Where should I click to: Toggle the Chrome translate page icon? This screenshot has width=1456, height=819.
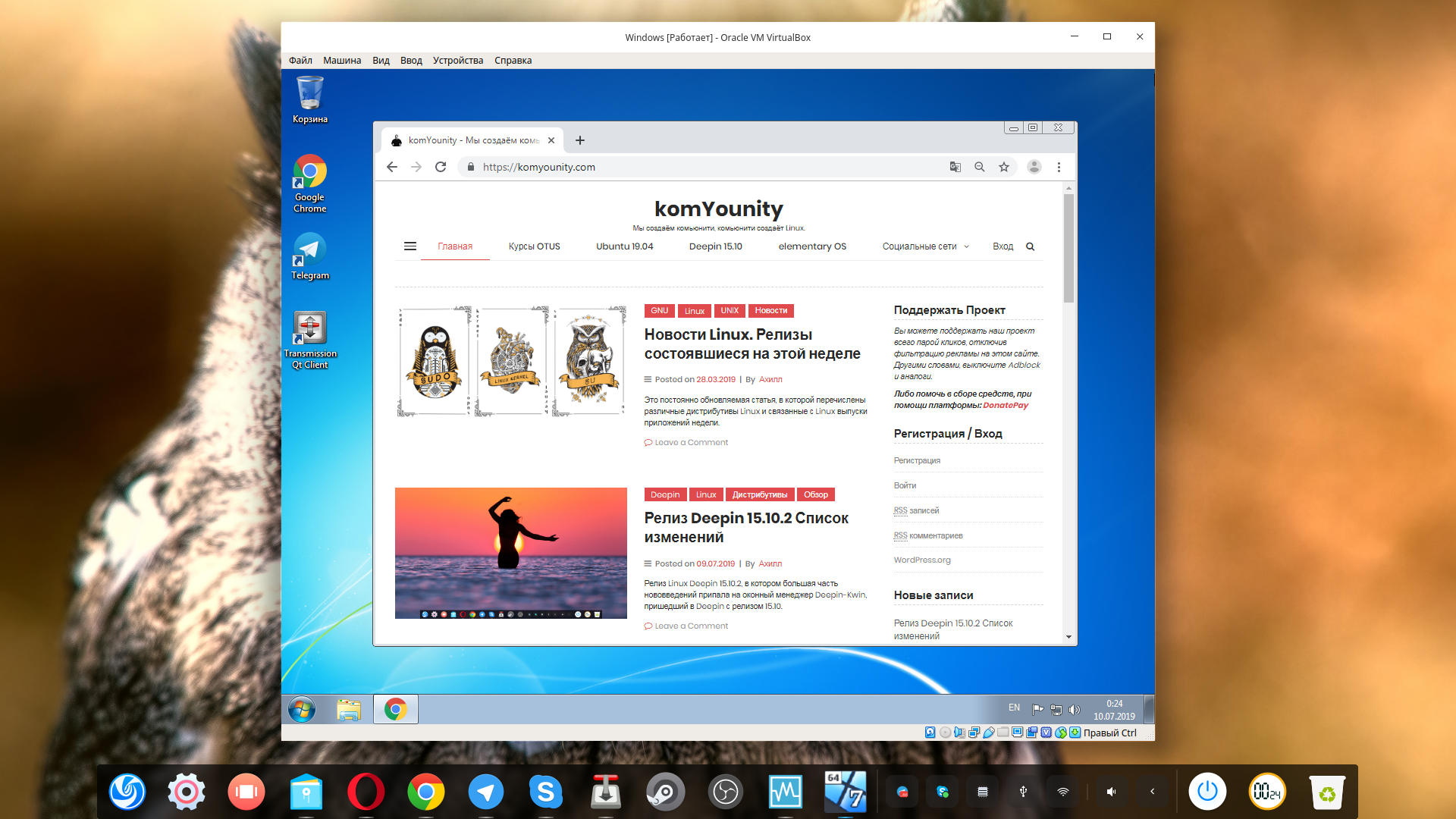click(956, 167)
